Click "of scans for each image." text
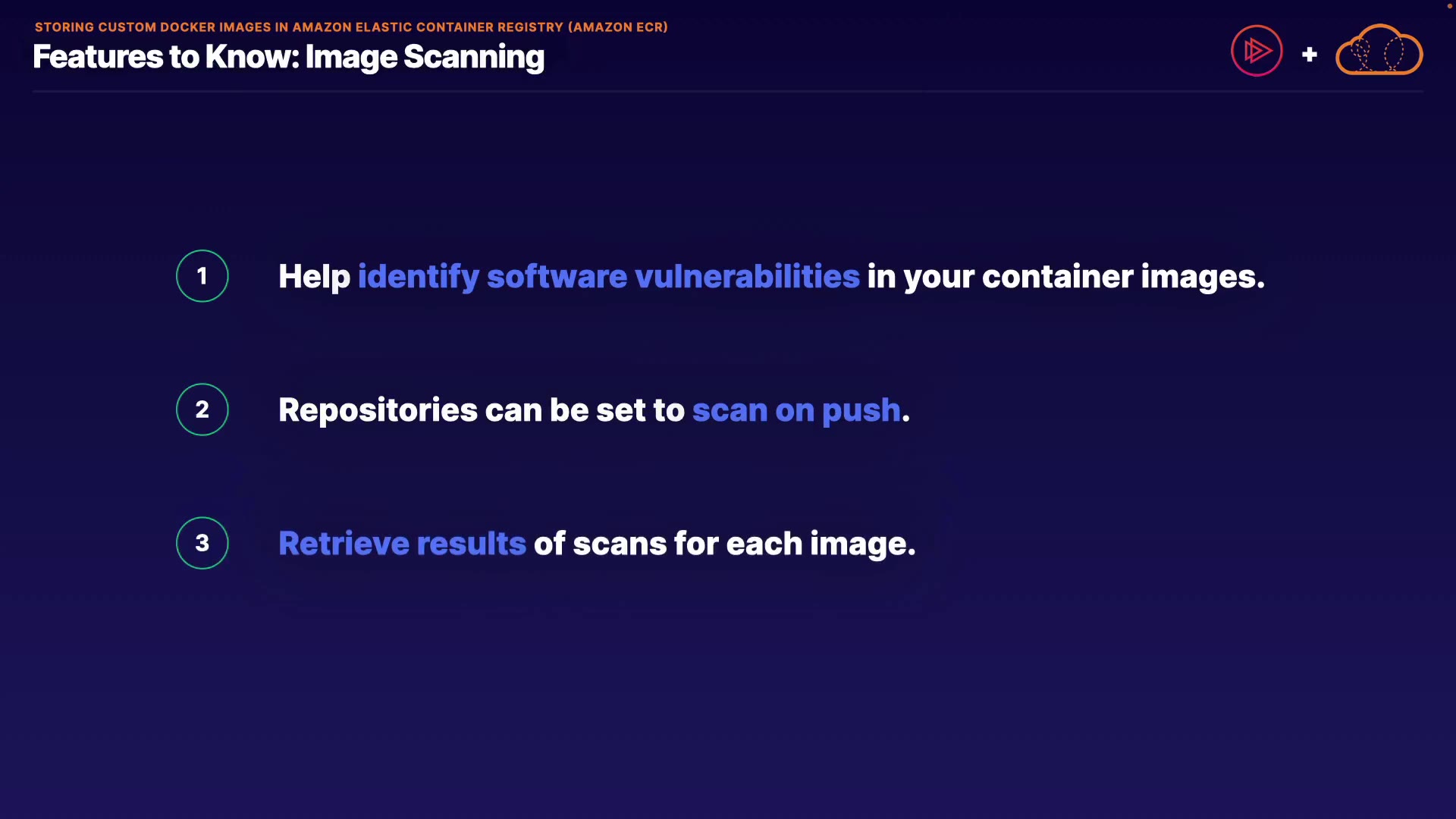 pos(724,544)
